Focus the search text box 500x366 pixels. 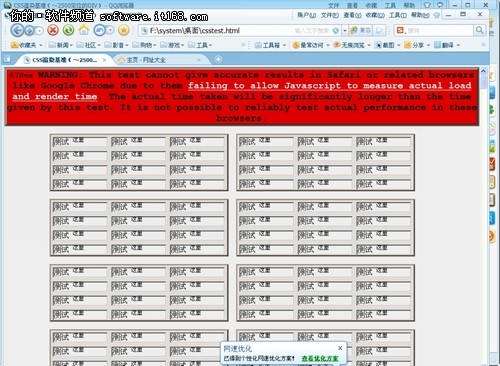tap(439, 31)
